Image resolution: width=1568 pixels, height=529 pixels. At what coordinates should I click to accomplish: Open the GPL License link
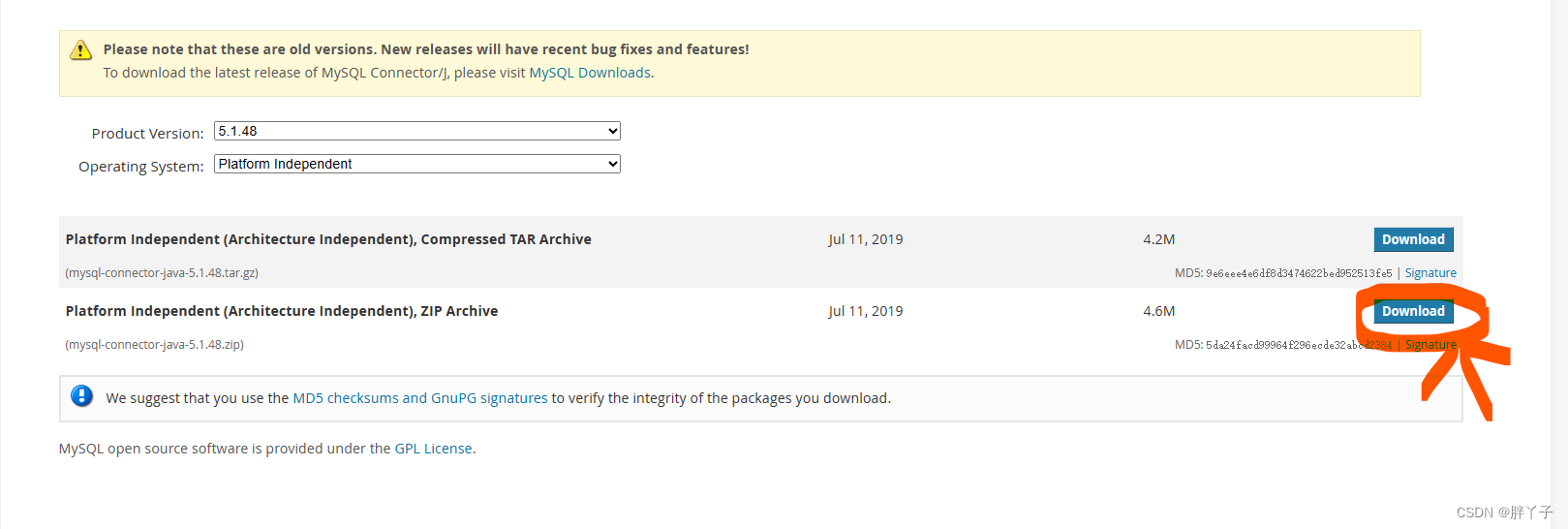pyautogui.click(x=433, y=449)
